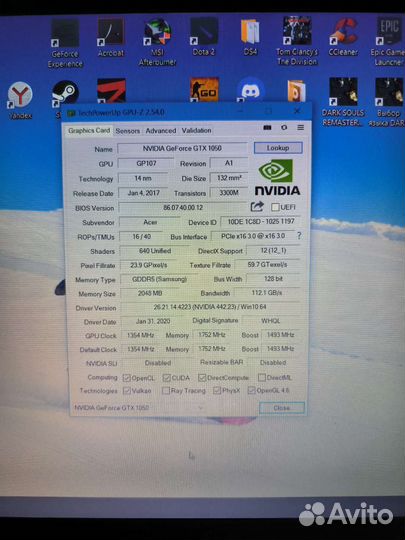Screen dimensions: 405x540
Task: Open the GPU-Z hamburger menu
Action: pos(300,128)
